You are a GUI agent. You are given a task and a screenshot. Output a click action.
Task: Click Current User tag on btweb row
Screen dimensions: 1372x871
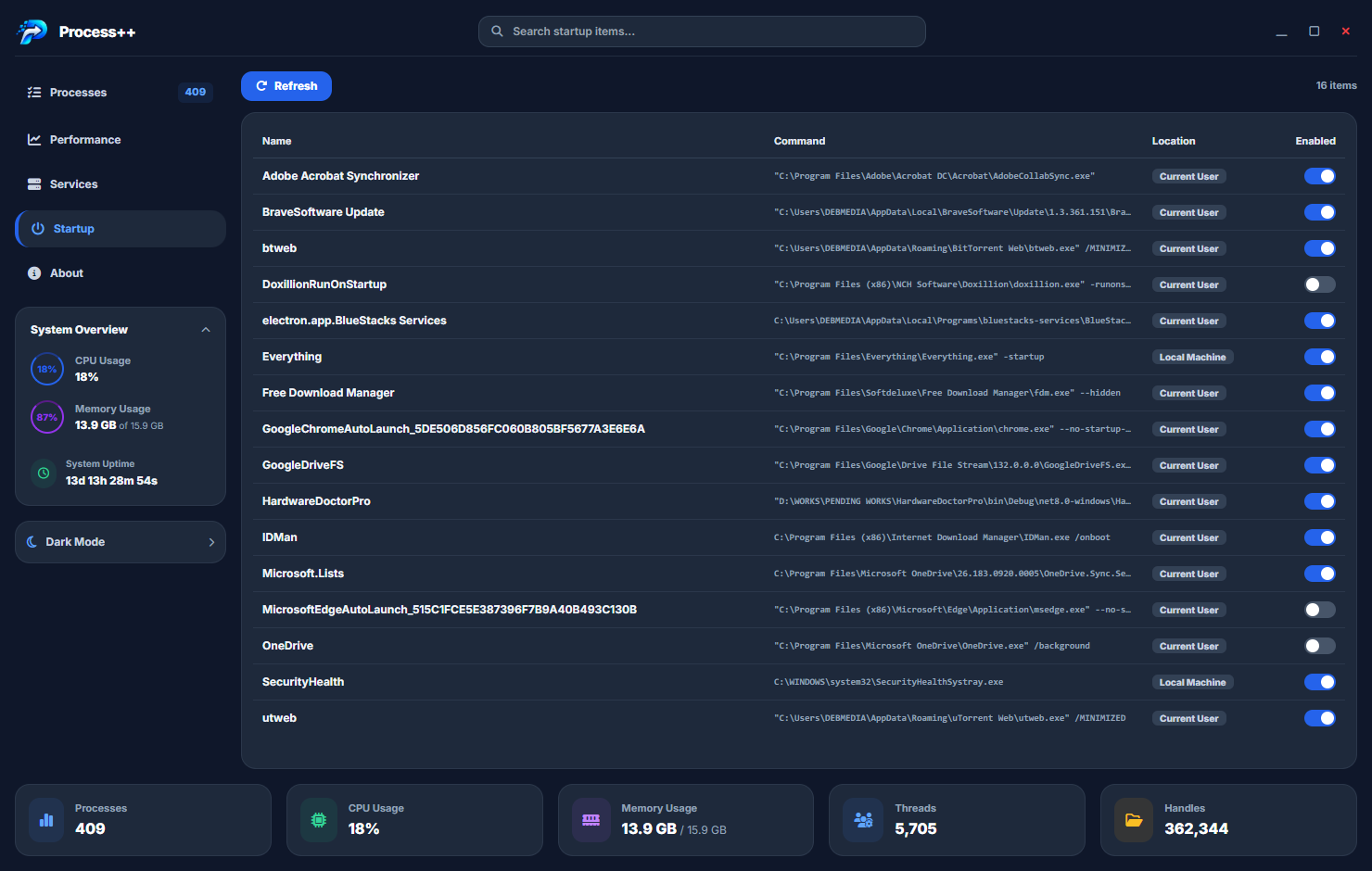point(1188,248)
